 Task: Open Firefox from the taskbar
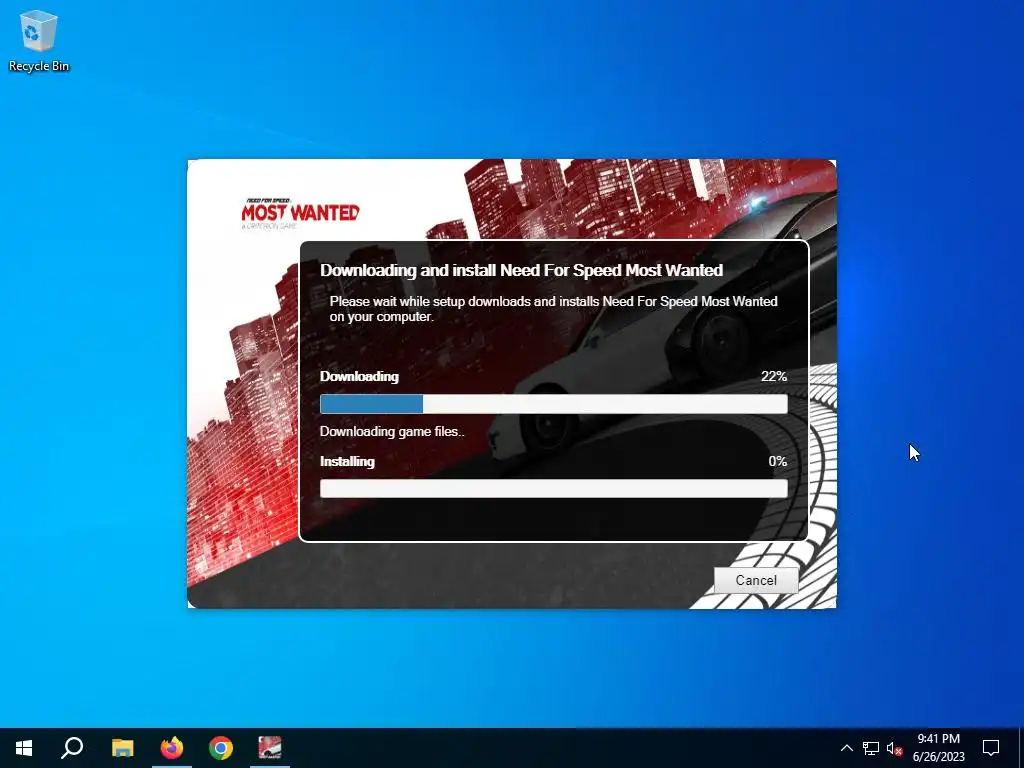tap(172, 748)
